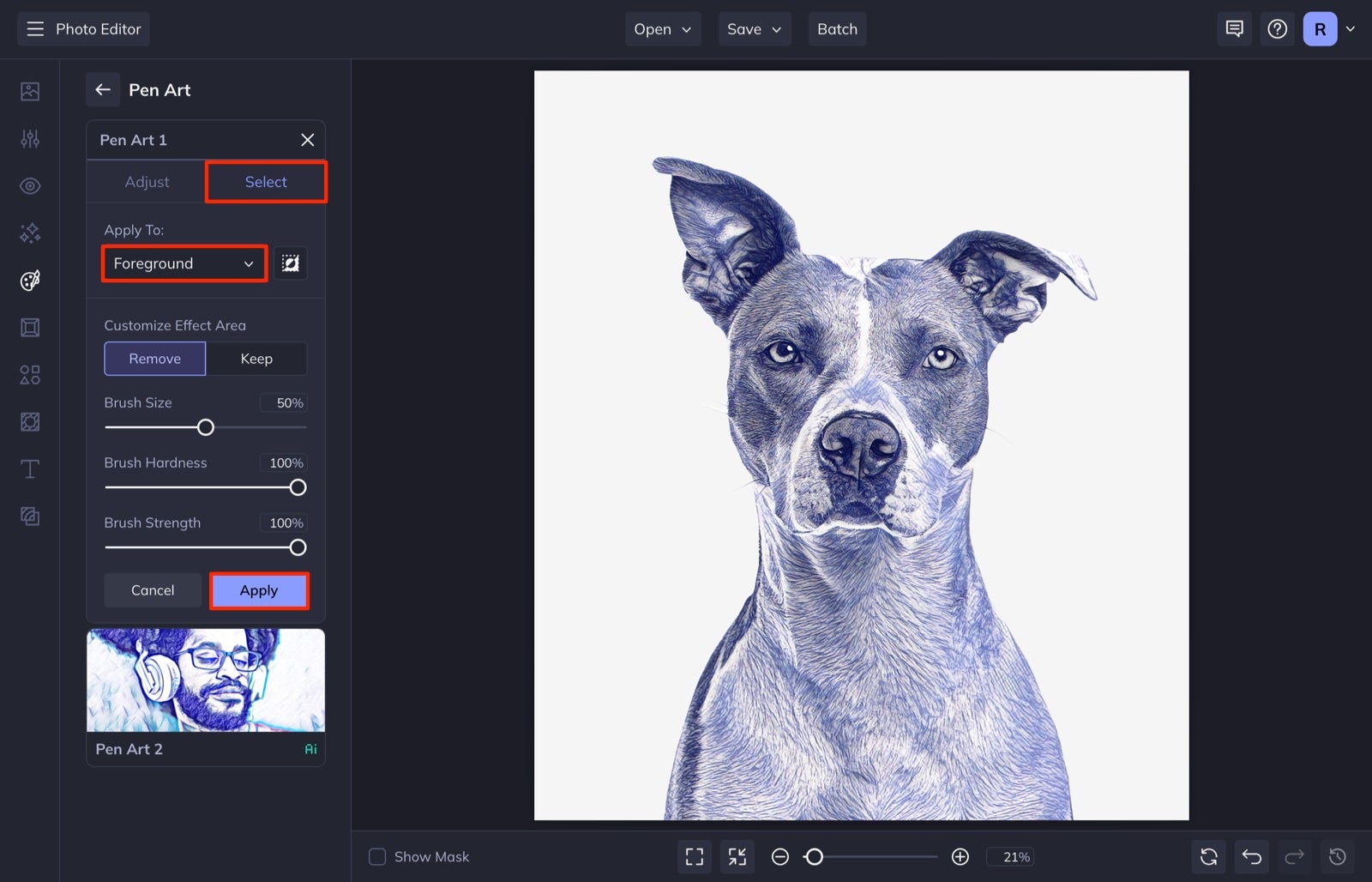Image resolution: width=1372 pixels, height=882 pixels.
Task: Open the Effects panel sparkles icon
Action: tap(29, 233)
